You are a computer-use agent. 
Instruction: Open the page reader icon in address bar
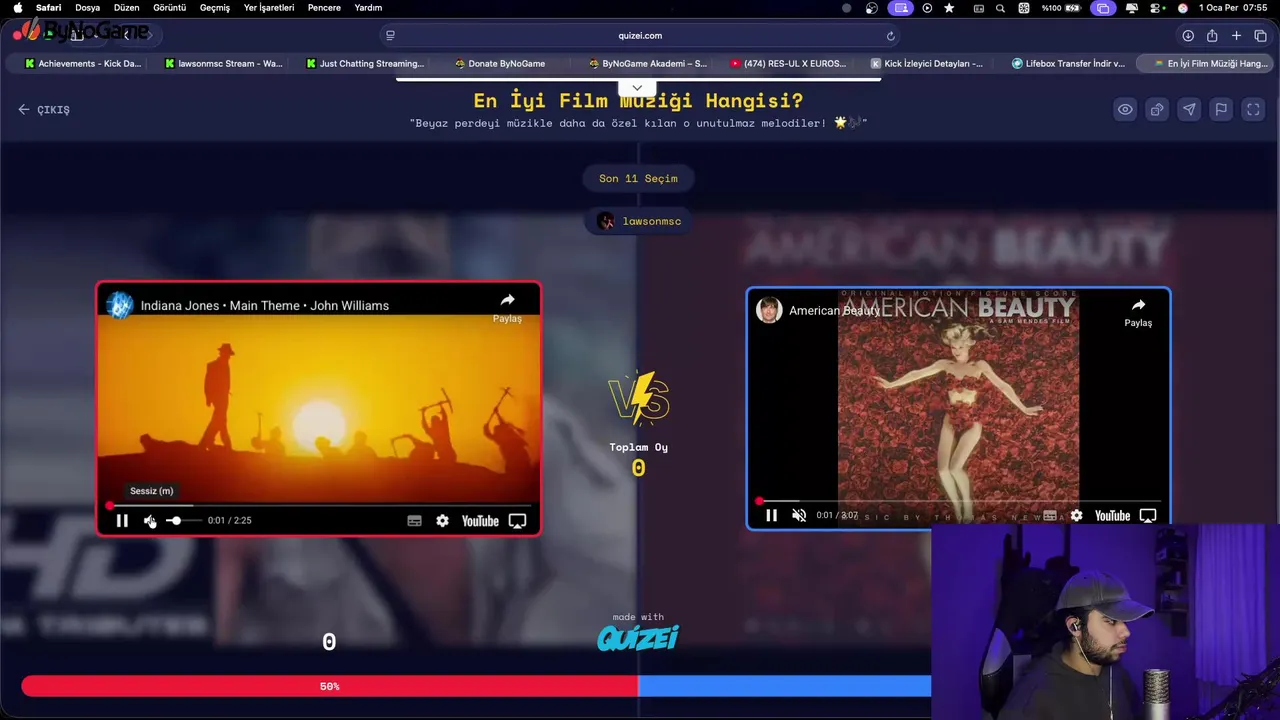[390, 35]
